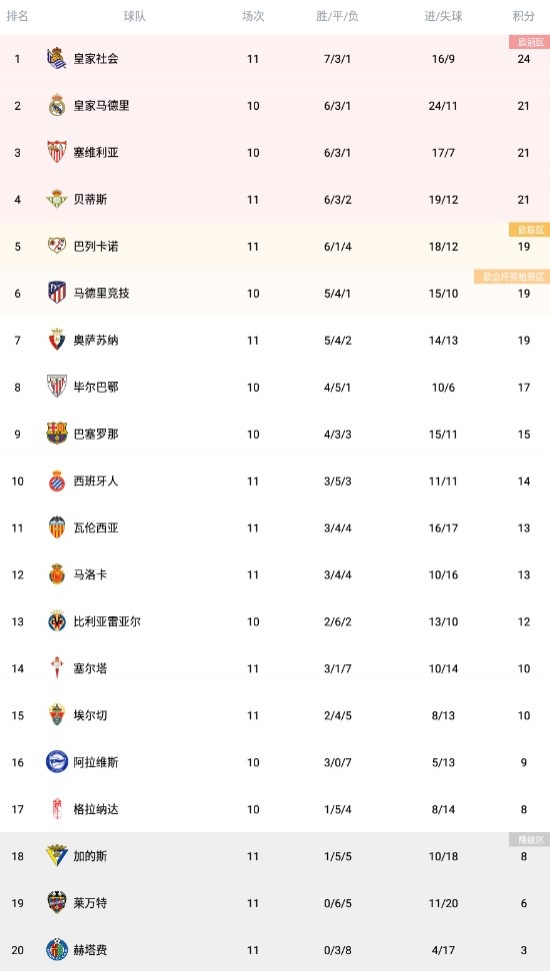The height and width of the screenshot is (971, 550).
Task: Click the Atlético Madrid (马德里竞技) crest
Action: coord(56,293)
